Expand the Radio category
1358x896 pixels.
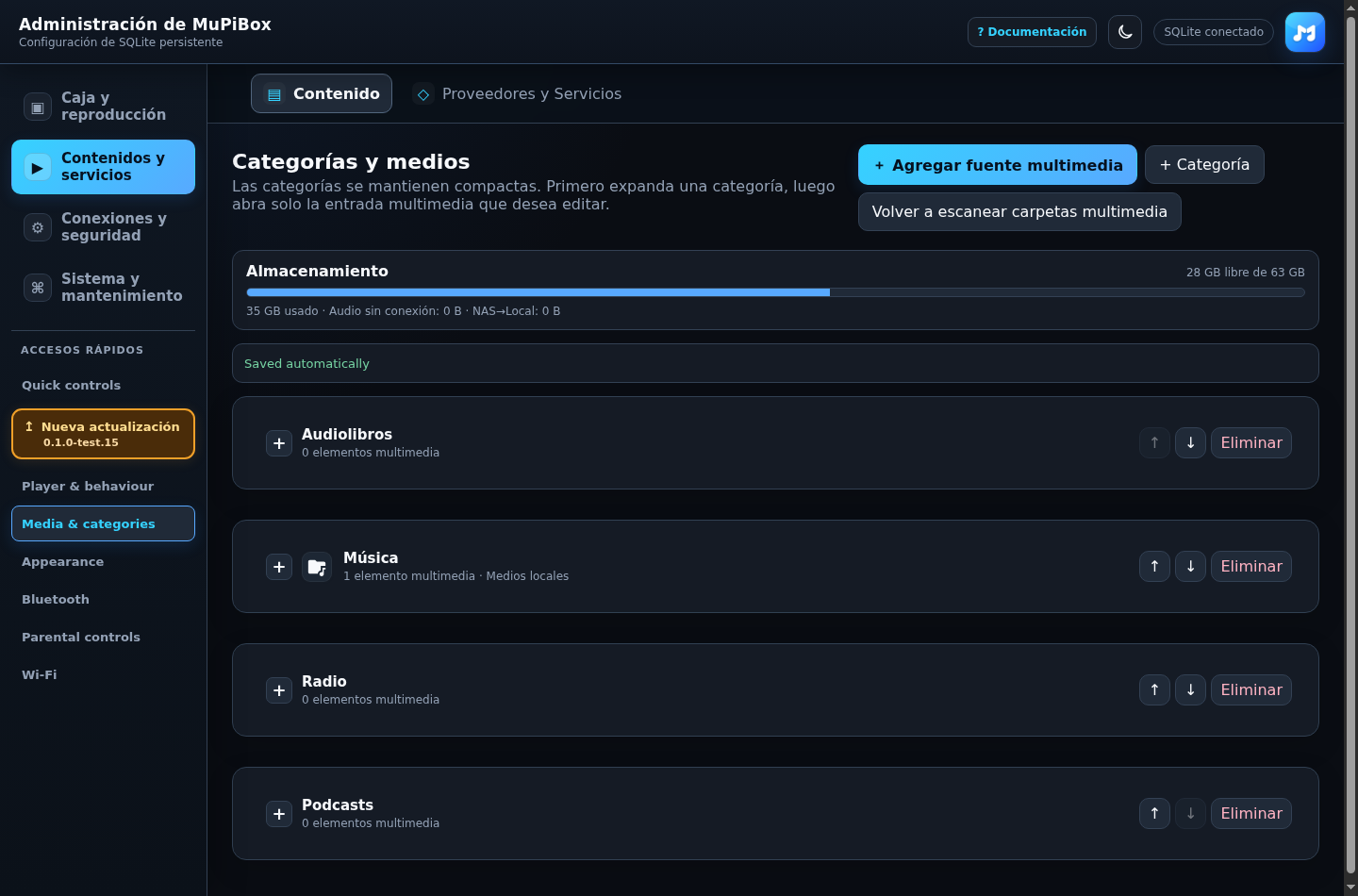(x=279, y=690)
